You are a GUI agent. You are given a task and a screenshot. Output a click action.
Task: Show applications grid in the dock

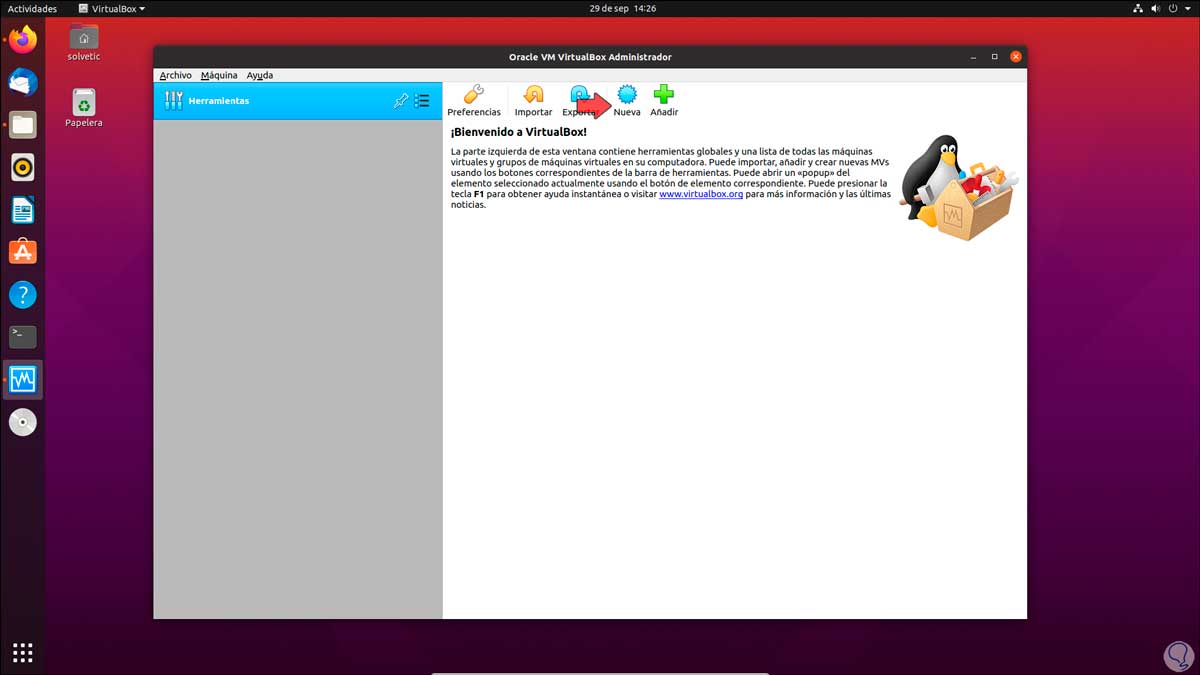(x=23, y=652)
